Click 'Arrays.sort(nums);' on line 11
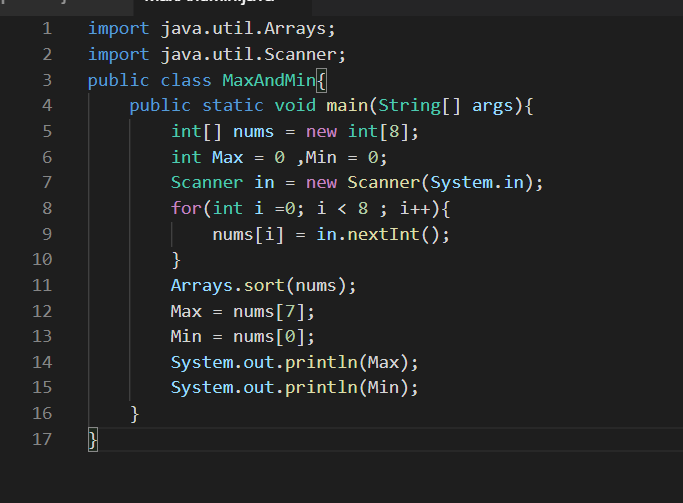The width and height of the screenshot is (683, 503). [x=264, y=286]
